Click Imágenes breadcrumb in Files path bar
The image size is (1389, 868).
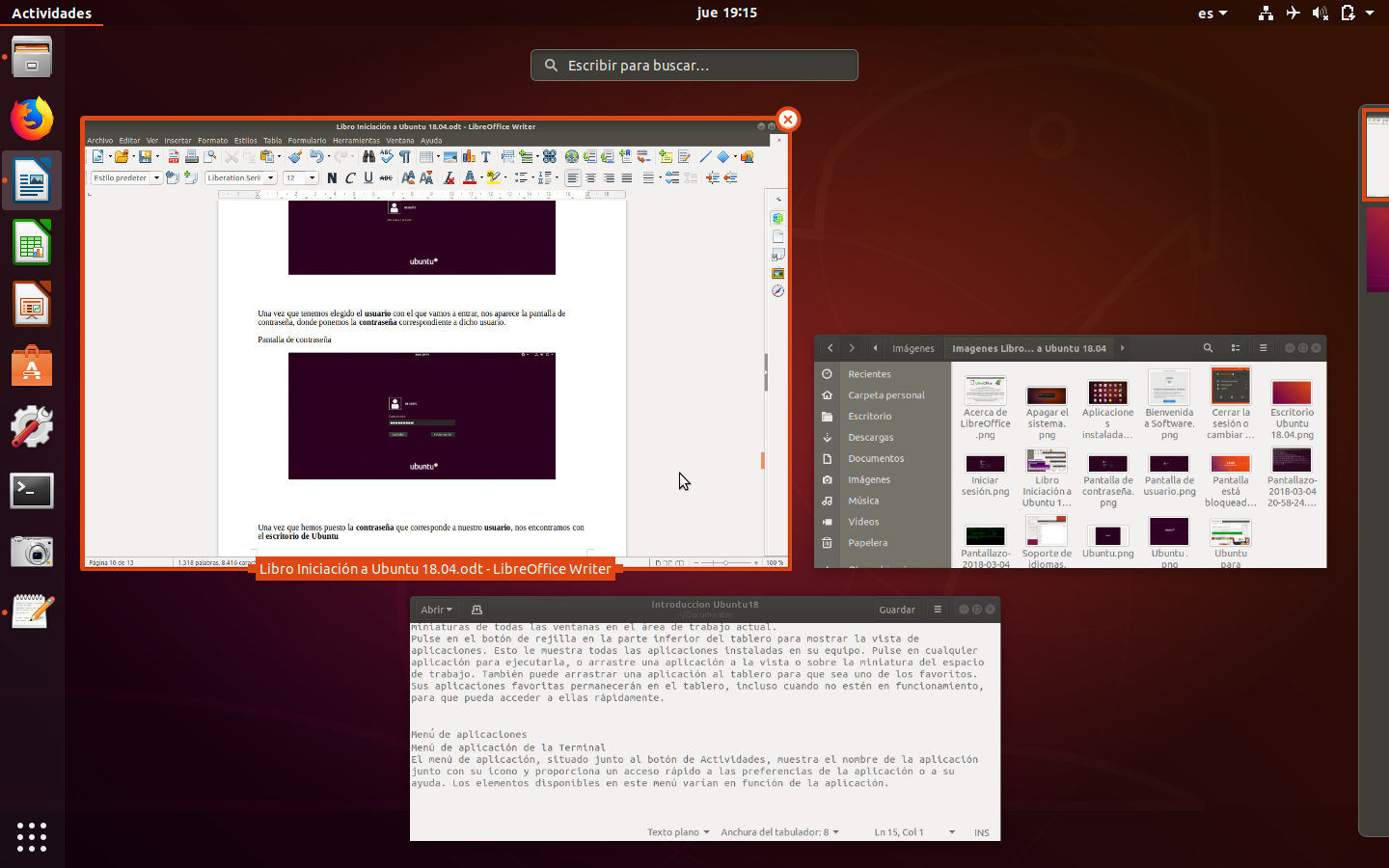(x=912, y=348)
